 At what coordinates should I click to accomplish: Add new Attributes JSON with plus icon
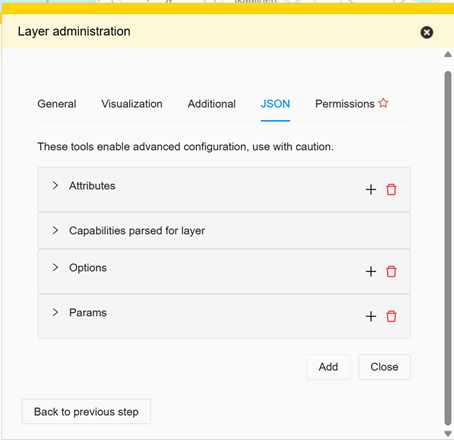coord(371,190)
